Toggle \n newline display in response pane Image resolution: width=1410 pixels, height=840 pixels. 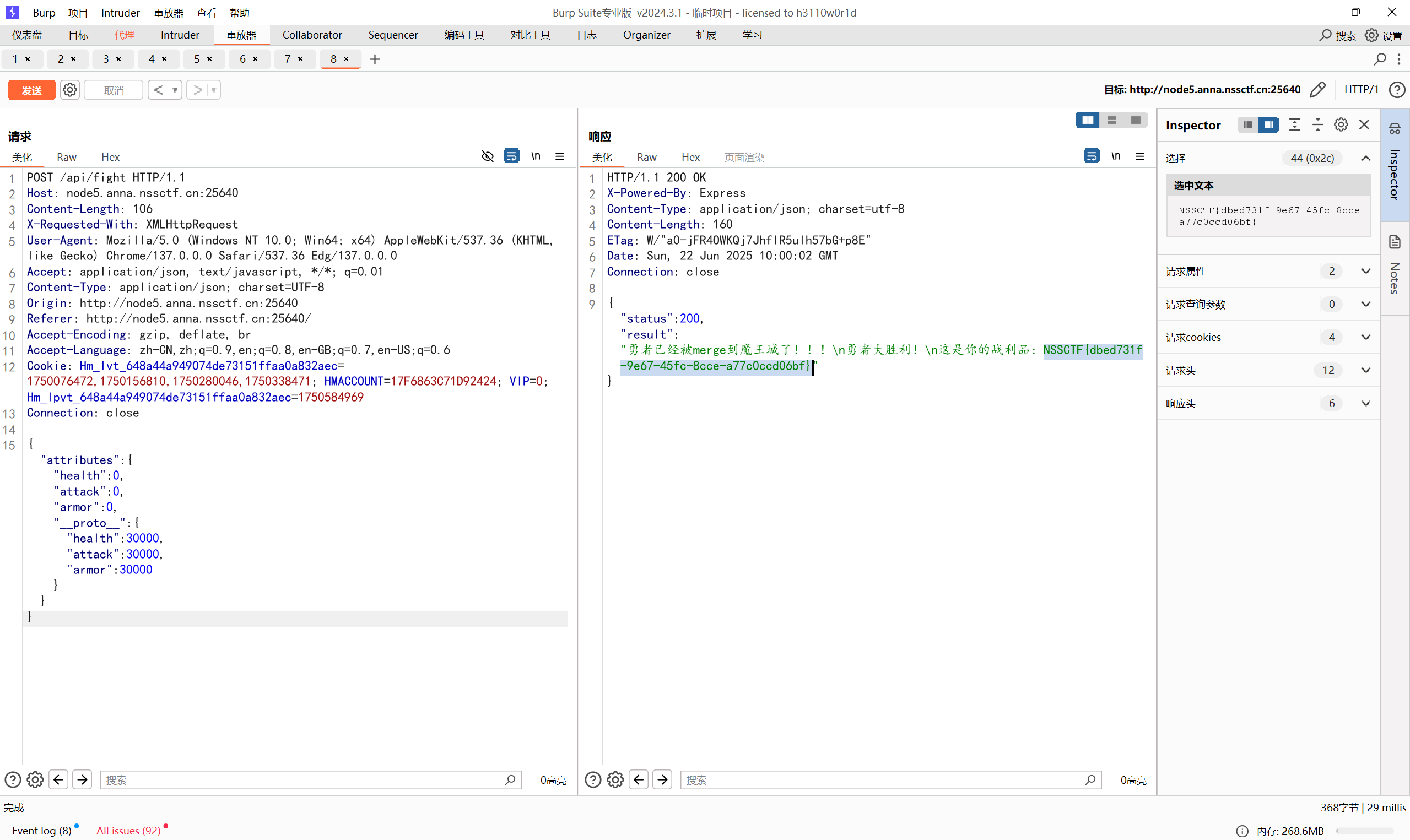click(x=1116, y=156)
